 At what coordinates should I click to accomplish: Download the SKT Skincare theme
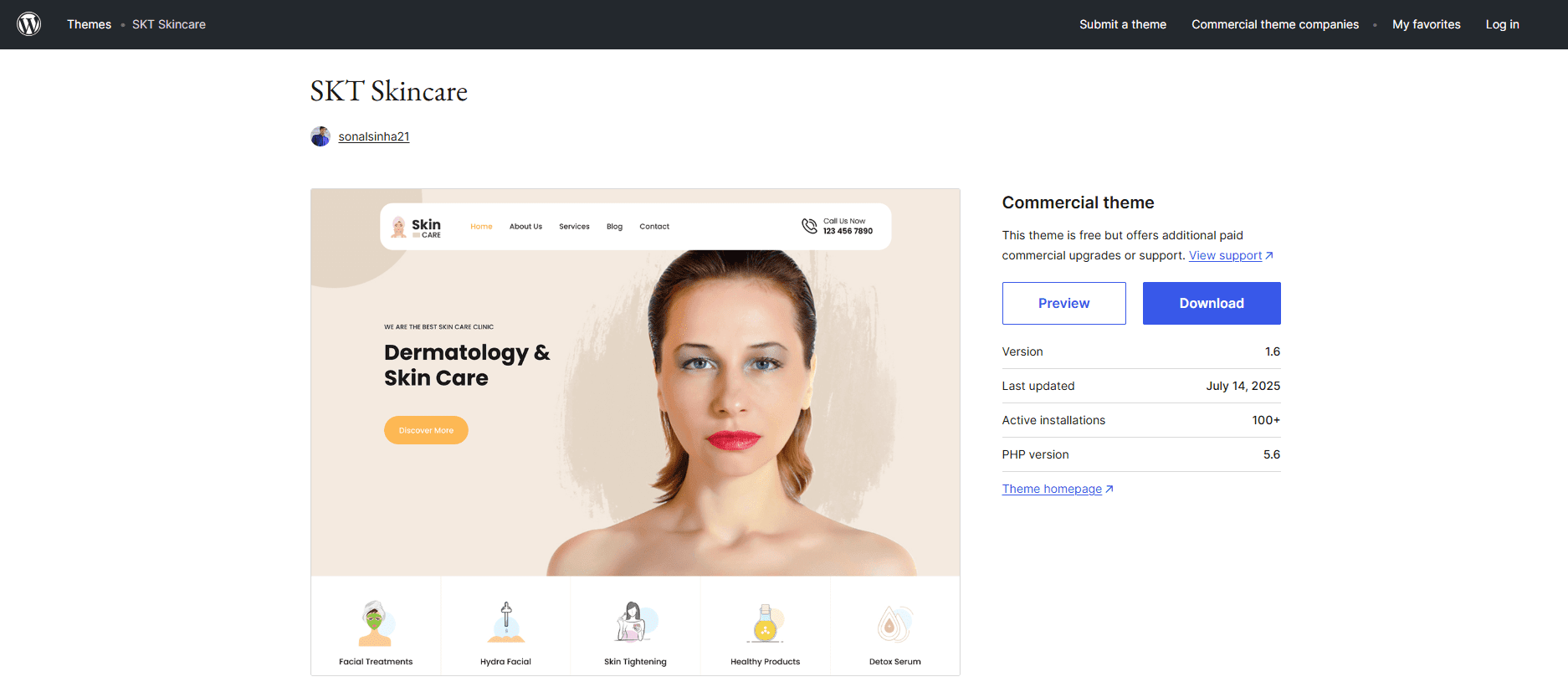point(1212,303)
